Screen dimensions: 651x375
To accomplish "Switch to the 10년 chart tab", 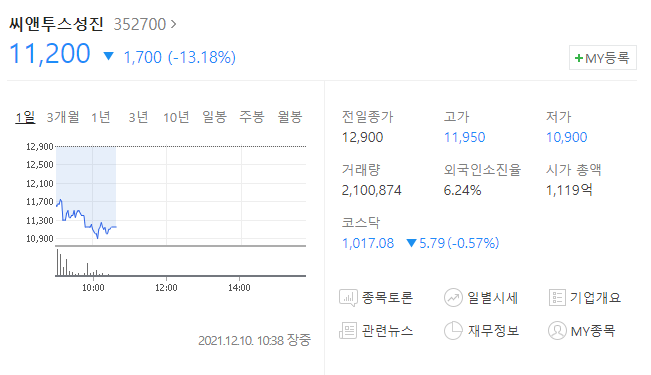I will coord(176,117).
